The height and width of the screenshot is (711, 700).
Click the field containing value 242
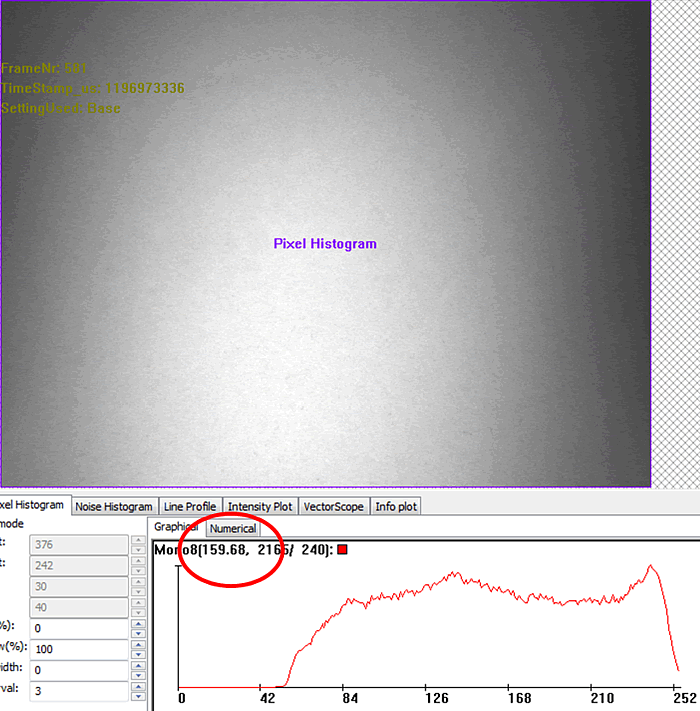coord(78,565)
